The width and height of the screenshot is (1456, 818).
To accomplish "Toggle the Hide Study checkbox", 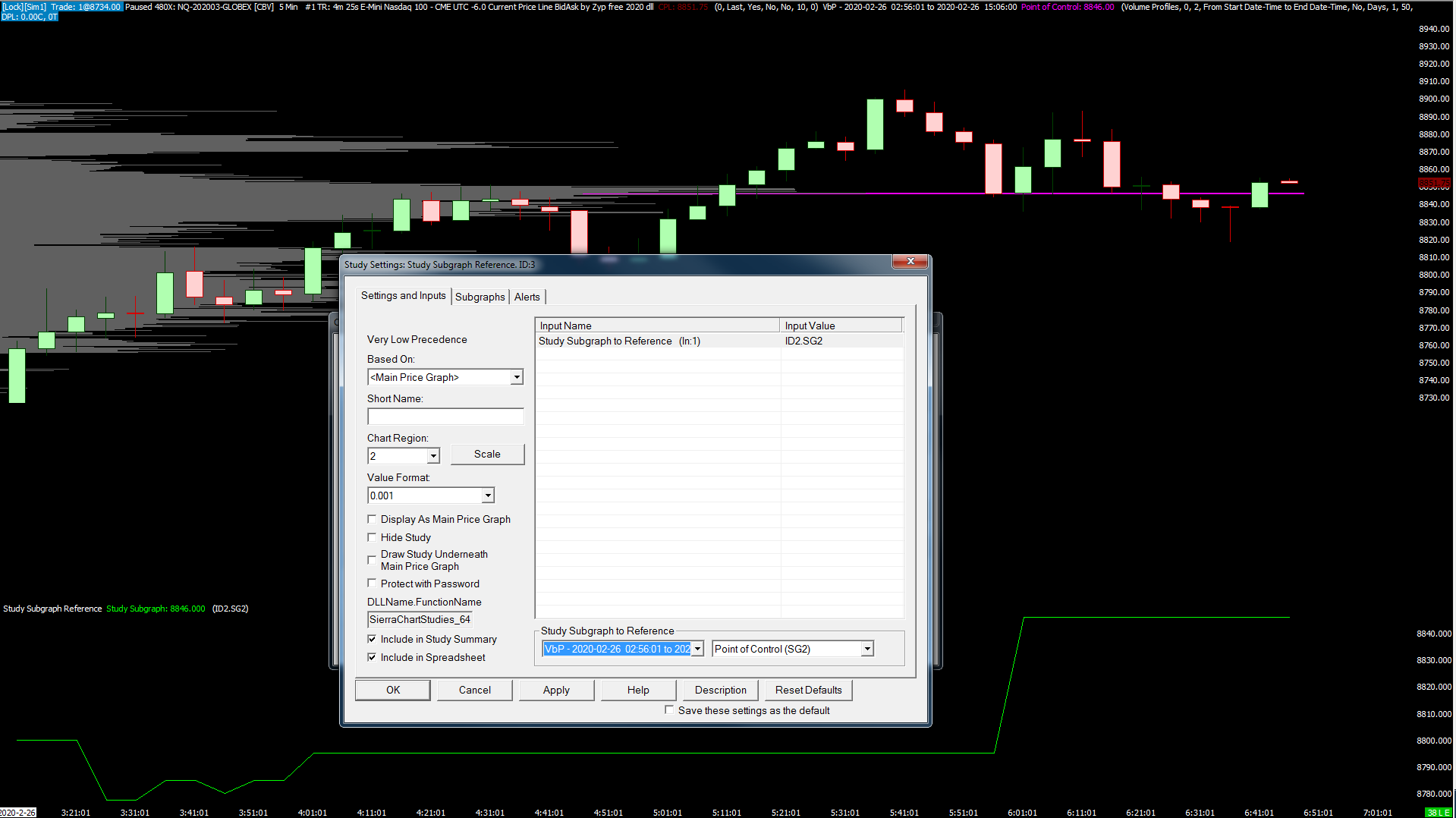I will (372, 537).
